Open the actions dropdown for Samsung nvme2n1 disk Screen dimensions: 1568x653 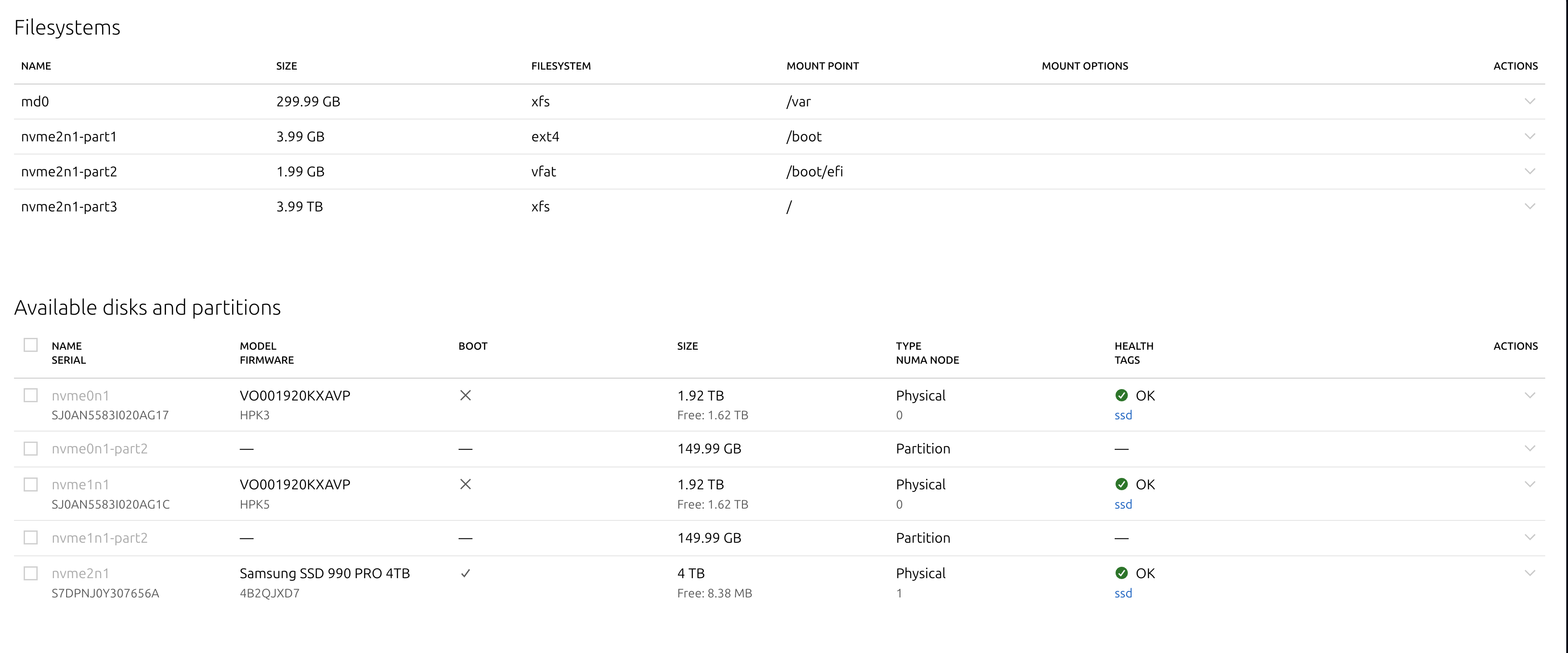tap(1529, 573)
